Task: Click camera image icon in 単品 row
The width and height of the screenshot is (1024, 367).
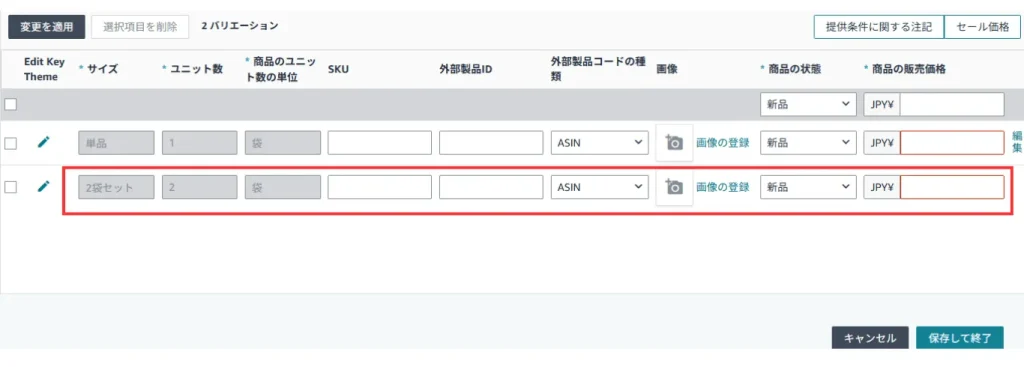Action: point(675,142)
